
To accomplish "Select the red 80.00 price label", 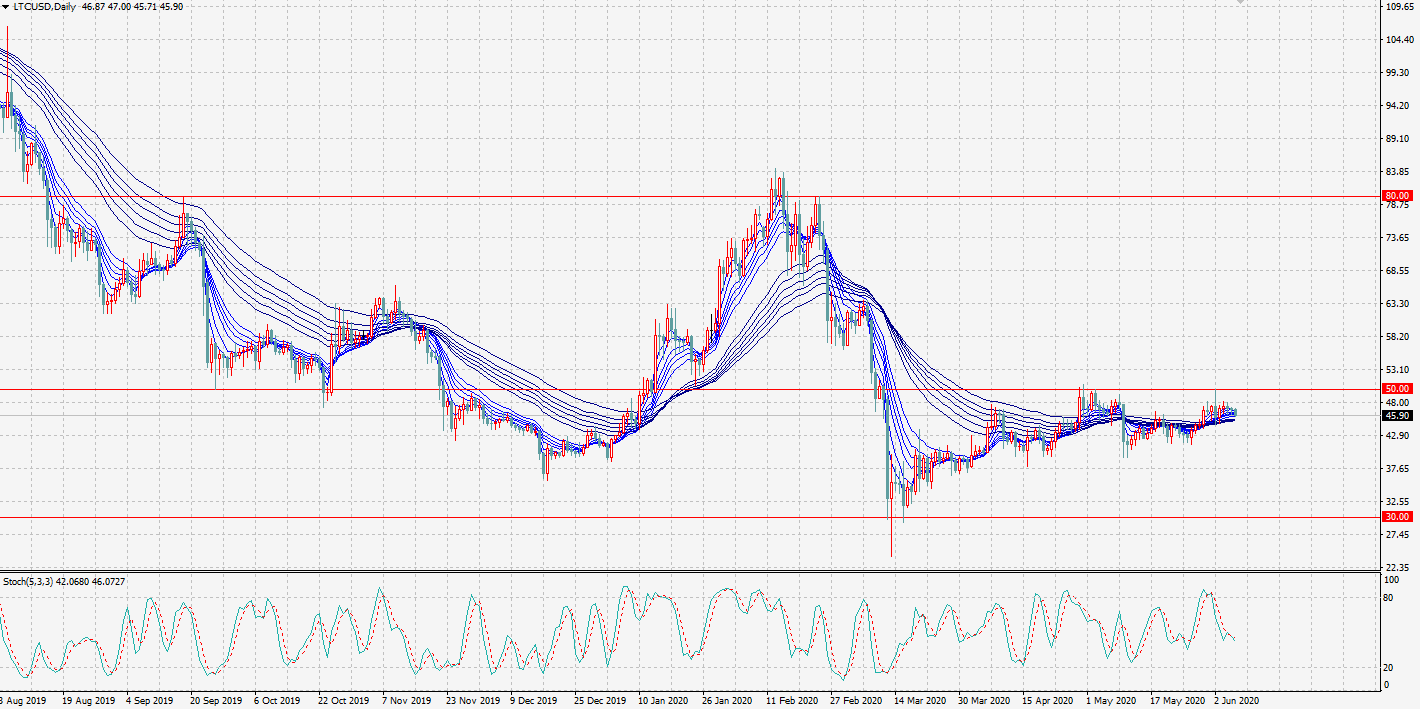I will (x=1397, y=196).
